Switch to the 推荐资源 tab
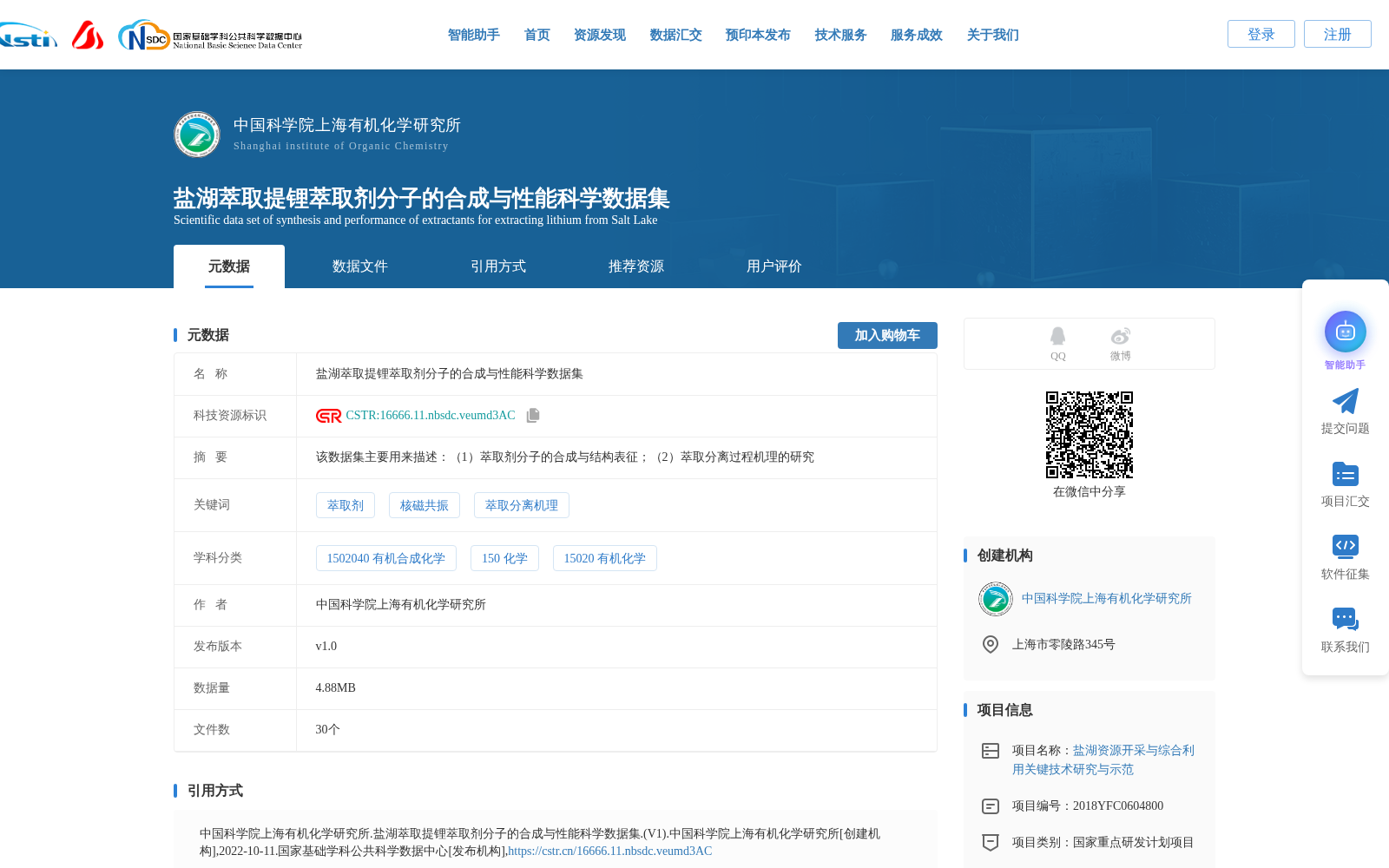Image resolution: width=1389 pixels, height=868 pixels. pyautogui.click(x=636, y=266)
